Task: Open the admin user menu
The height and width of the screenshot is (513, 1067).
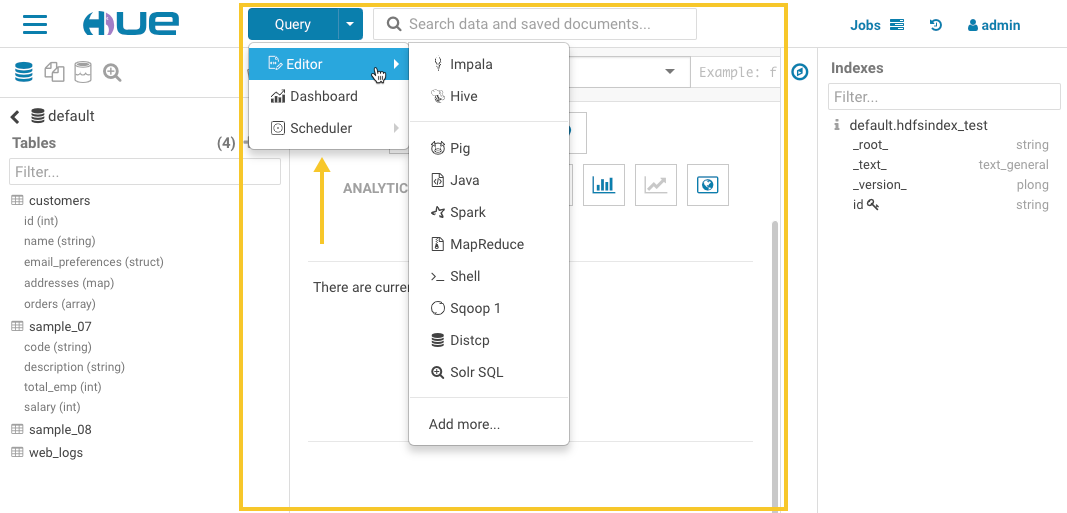Action: tap(994, 25)
